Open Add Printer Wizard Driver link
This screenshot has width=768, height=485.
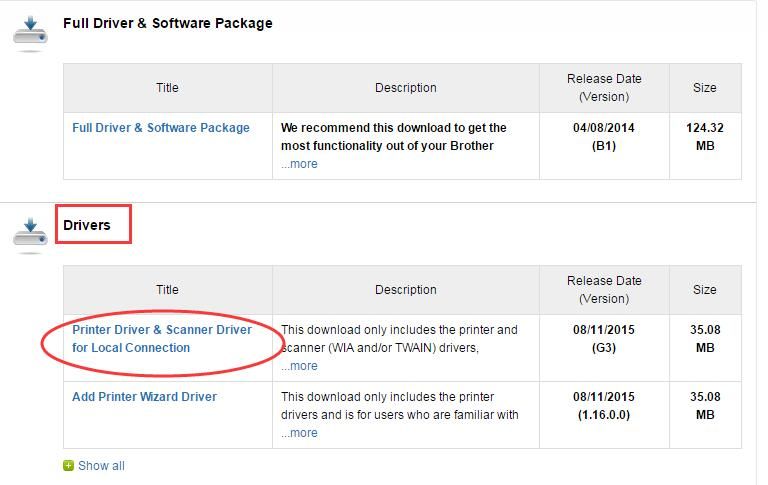144,397
